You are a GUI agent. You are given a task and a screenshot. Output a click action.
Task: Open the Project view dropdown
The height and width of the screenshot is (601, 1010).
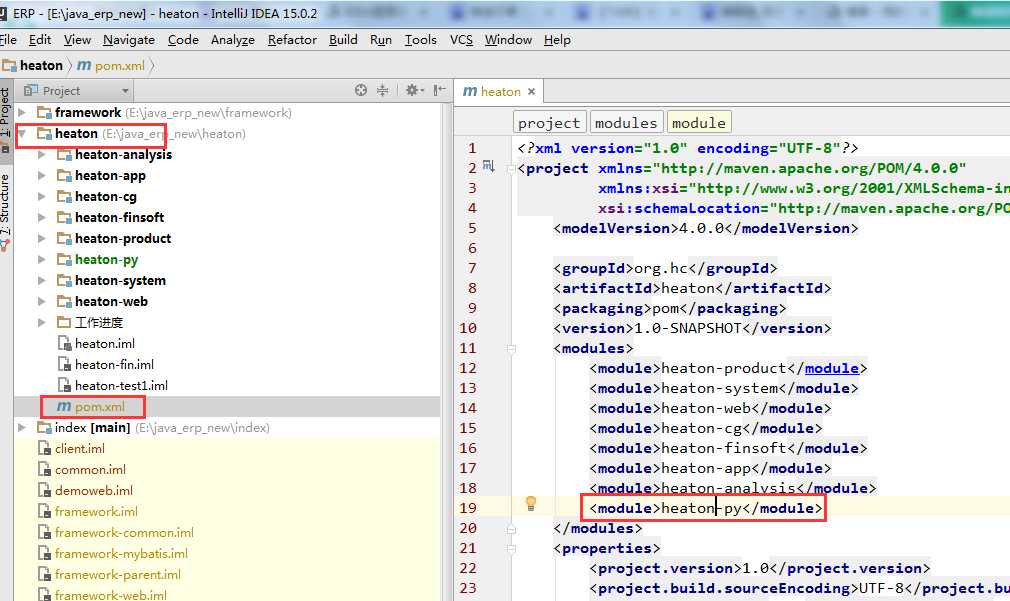tap(125, 91)
